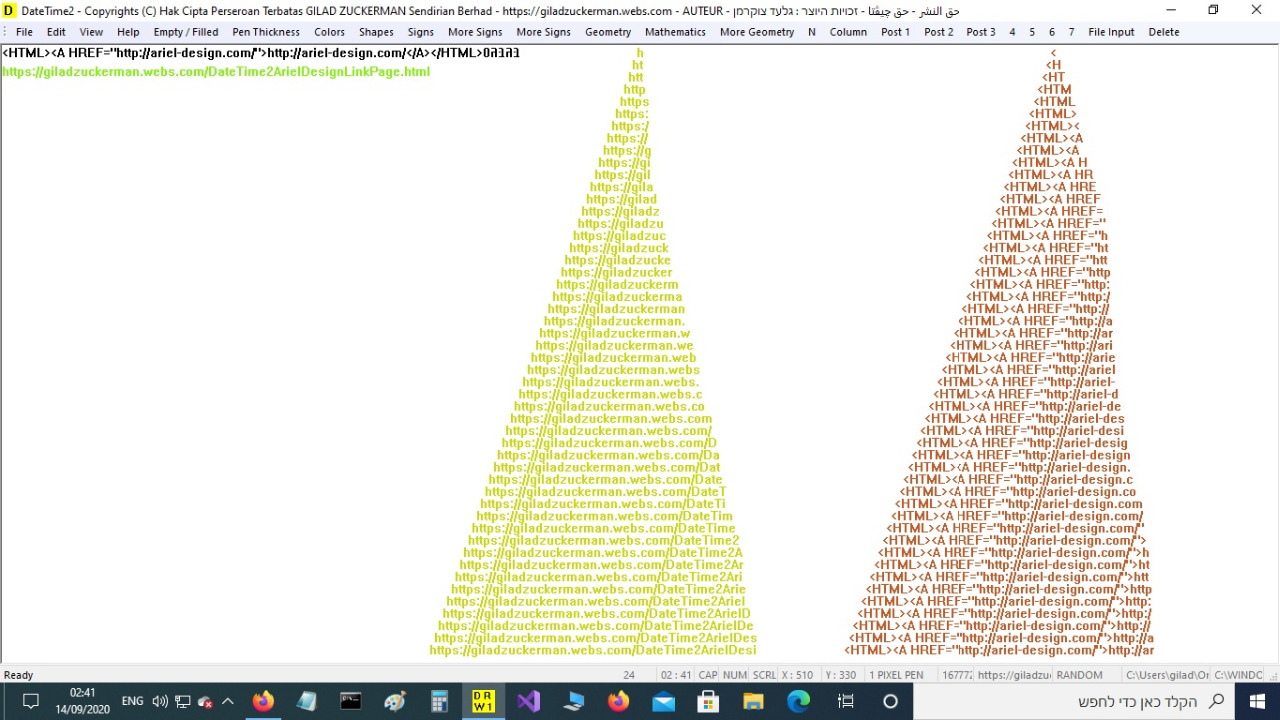
Task: Open the ENG language input selector
Action: (132, 701)
